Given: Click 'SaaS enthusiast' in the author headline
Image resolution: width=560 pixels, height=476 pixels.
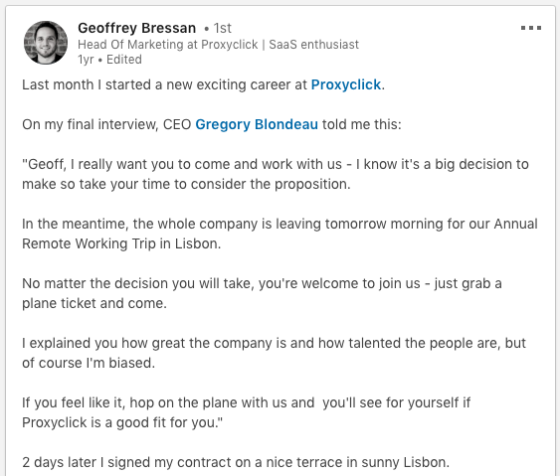Looking at the screenshot, I should point(314,45).
